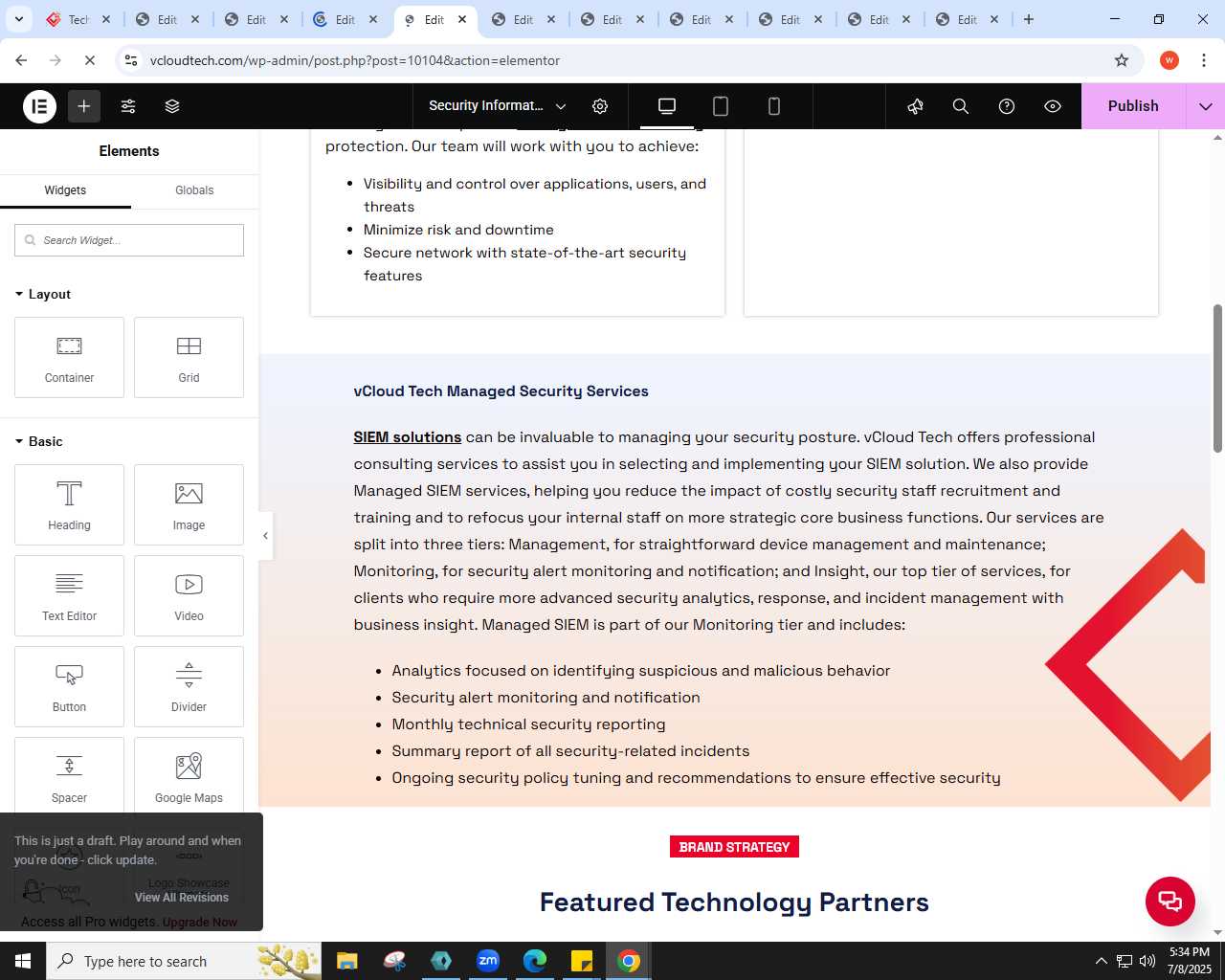Open Chrome three-dot menu

click(1204, 60)
